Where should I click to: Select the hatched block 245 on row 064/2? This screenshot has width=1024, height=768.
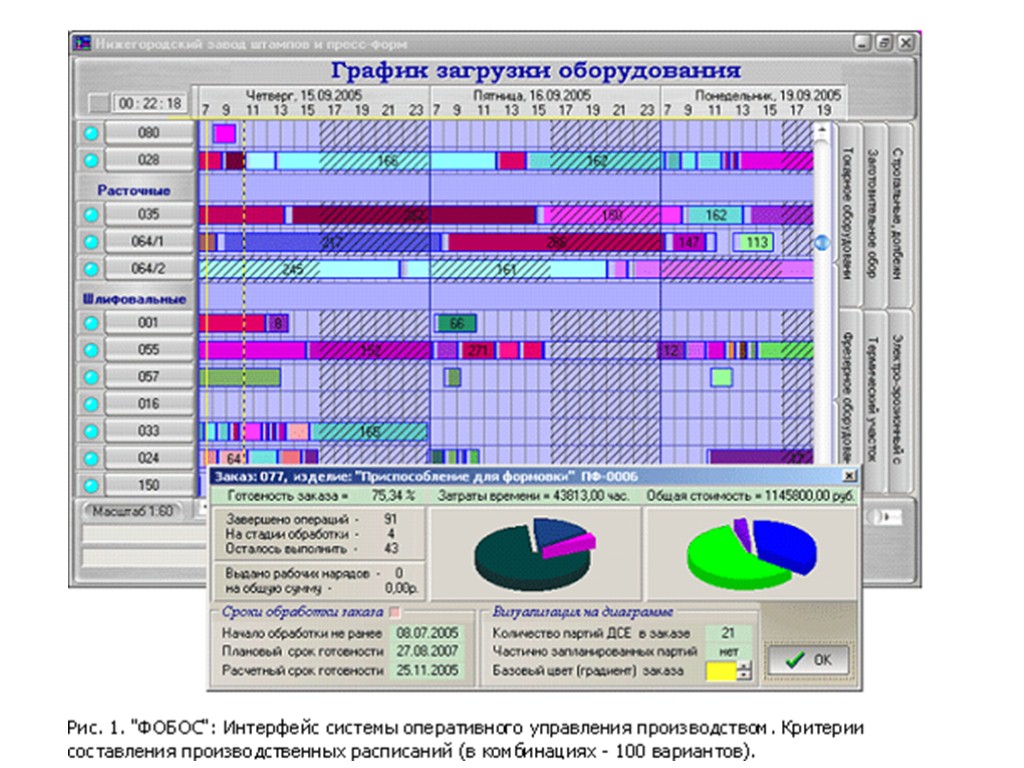(x=299, y=269)
